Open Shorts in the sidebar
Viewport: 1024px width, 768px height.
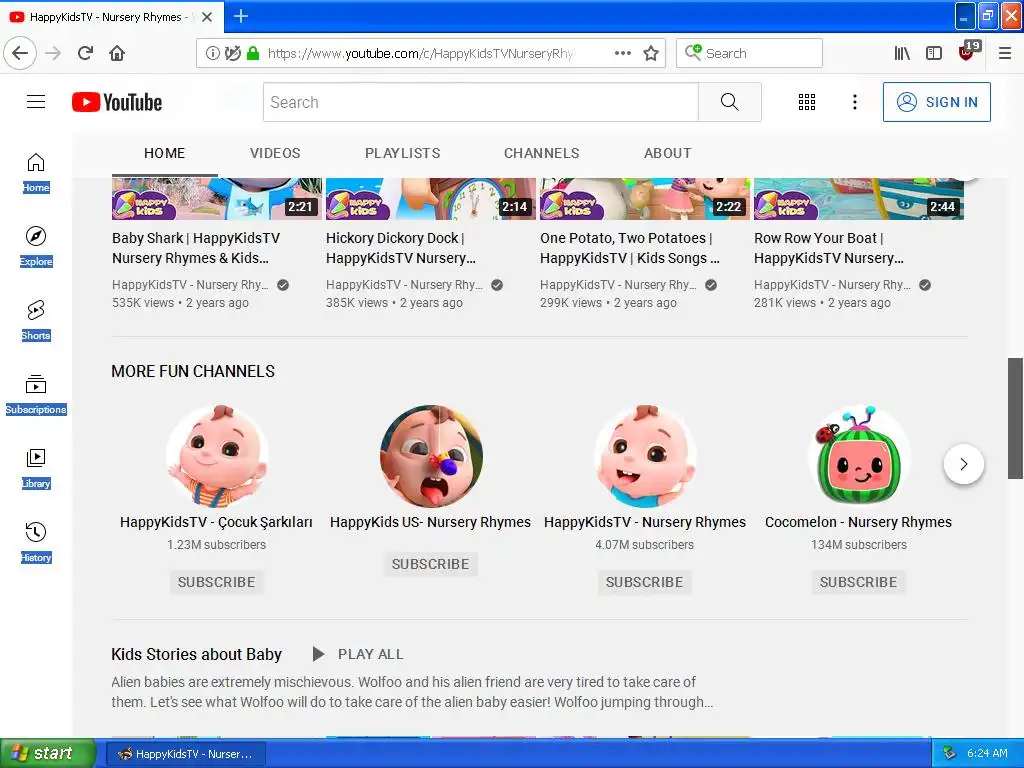point(36,321)
